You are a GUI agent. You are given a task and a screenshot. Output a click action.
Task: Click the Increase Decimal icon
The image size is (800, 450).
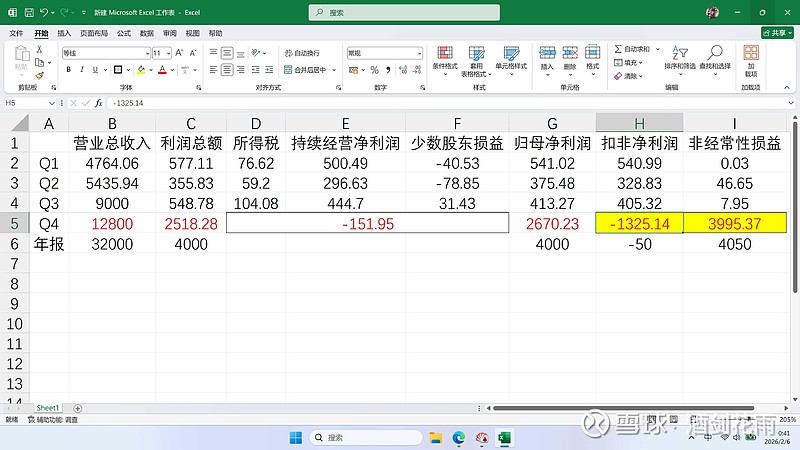tap(403, 69)
